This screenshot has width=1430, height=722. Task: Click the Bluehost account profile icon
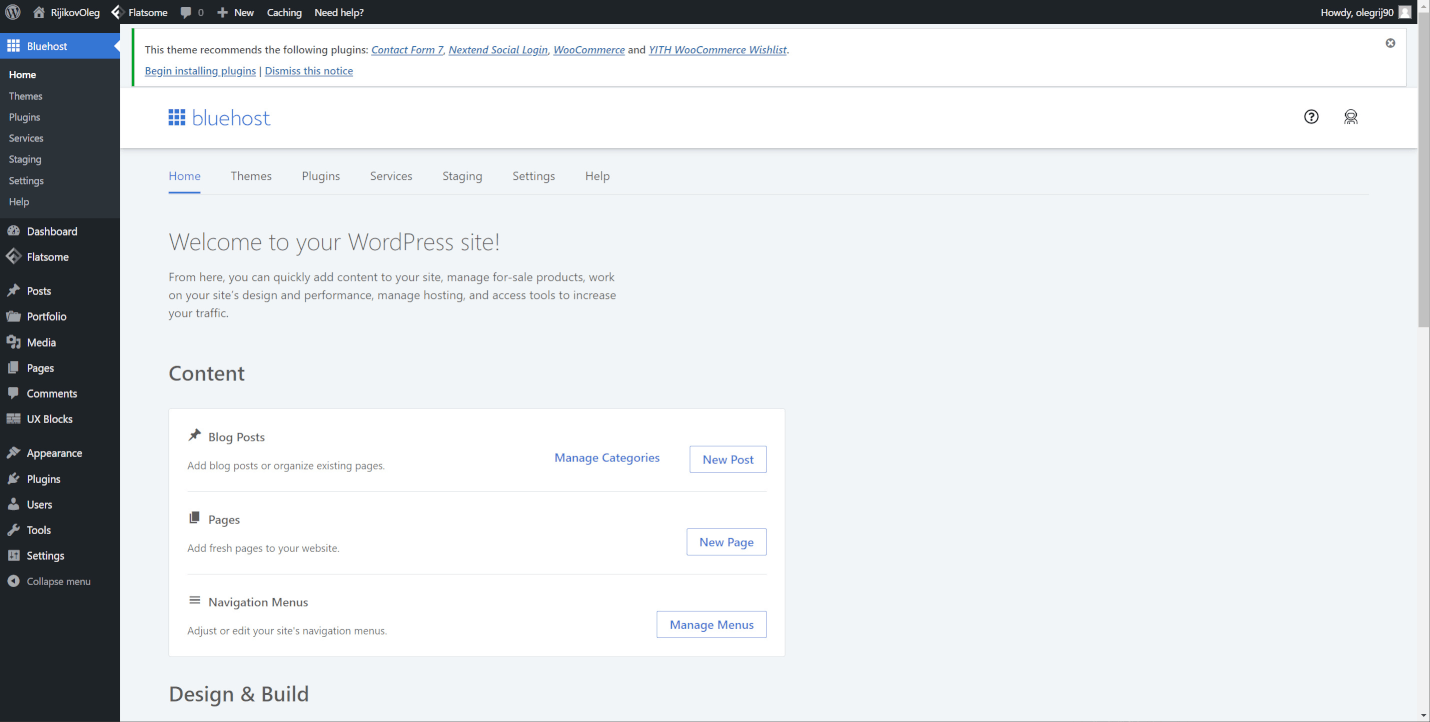1351,117
